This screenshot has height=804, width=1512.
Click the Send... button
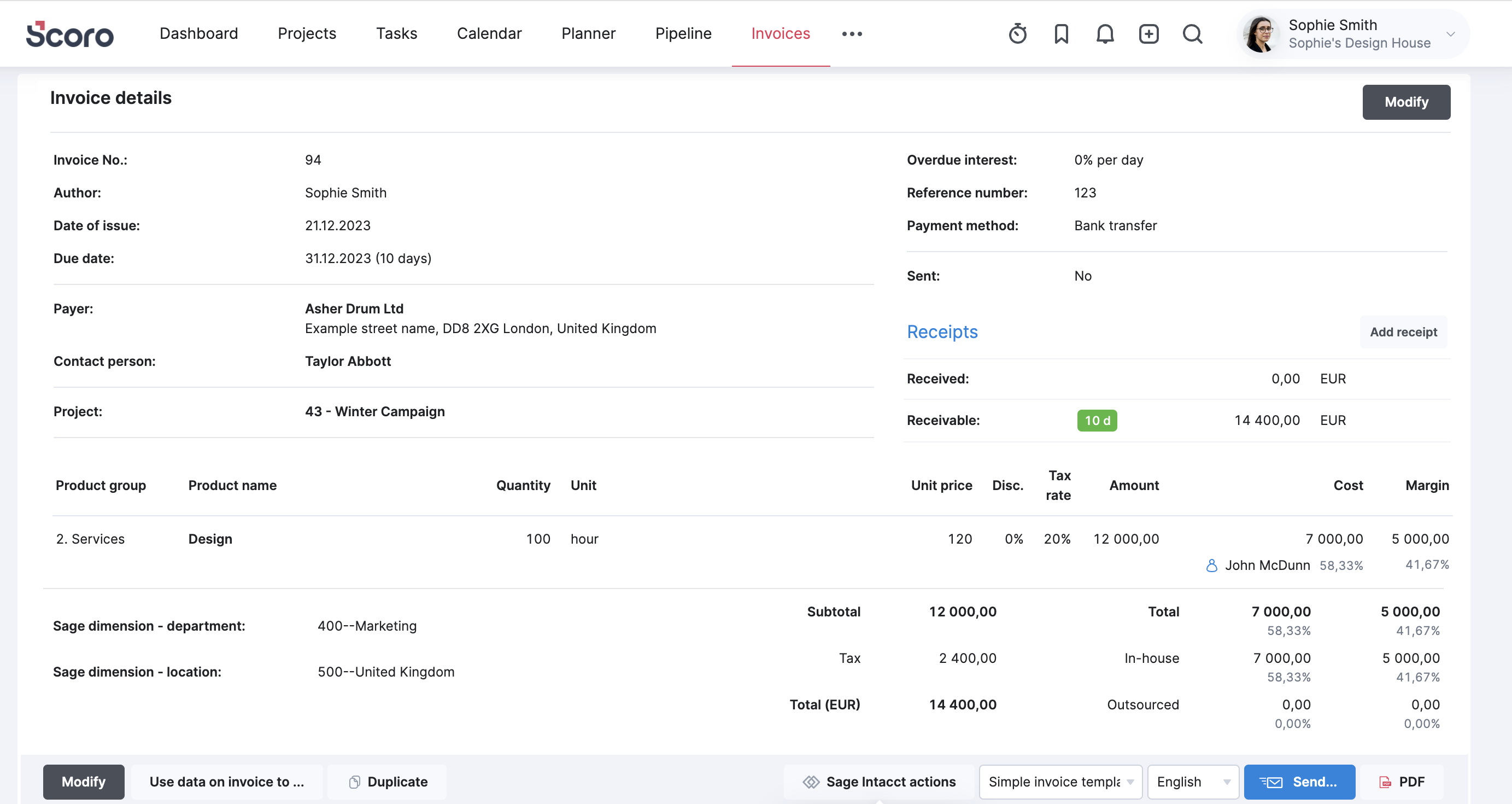[1299, 782]
